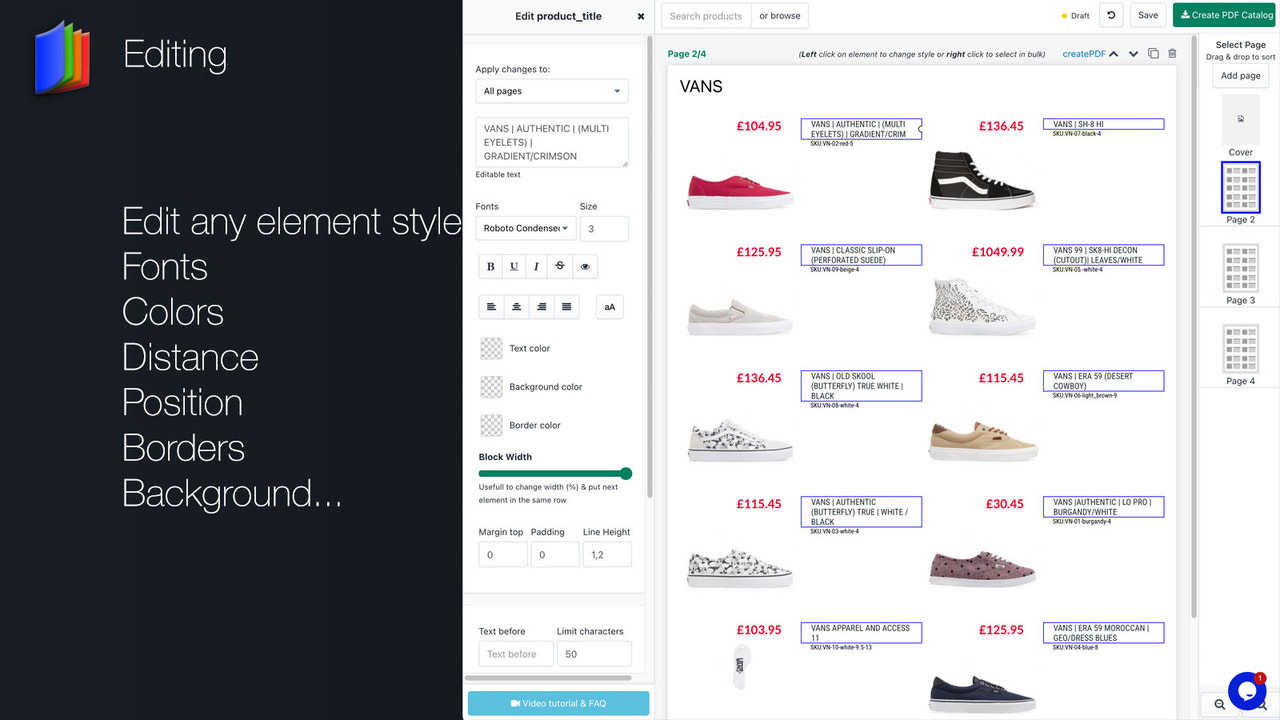Adjust the Block Width slider
The height and width of the screenshot is (720, 1280).
click(626, 473)
